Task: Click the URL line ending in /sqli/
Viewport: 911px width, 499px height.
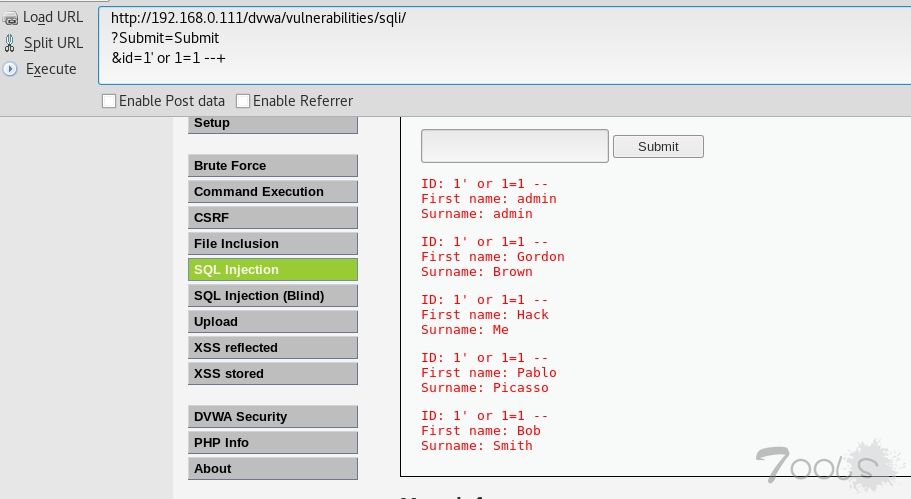Action: pos(259,18)
